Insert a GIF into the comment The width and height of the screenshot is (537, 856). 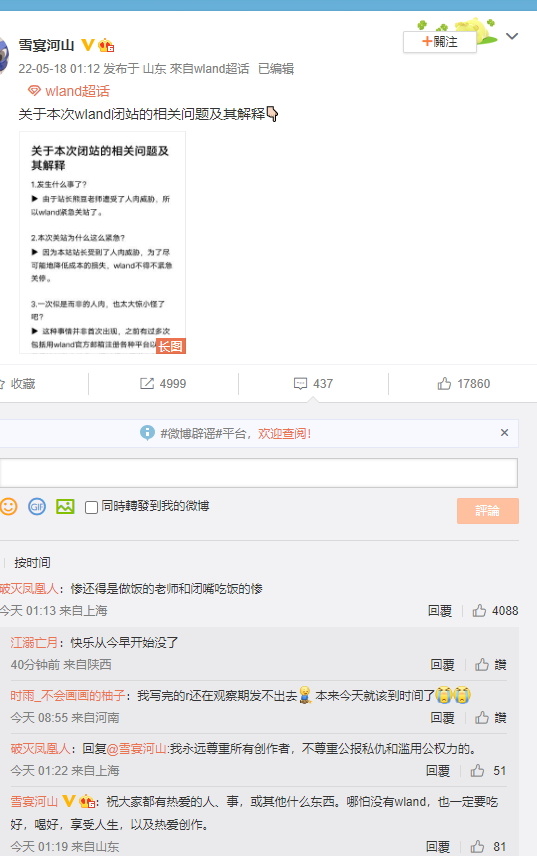point(37,507)
